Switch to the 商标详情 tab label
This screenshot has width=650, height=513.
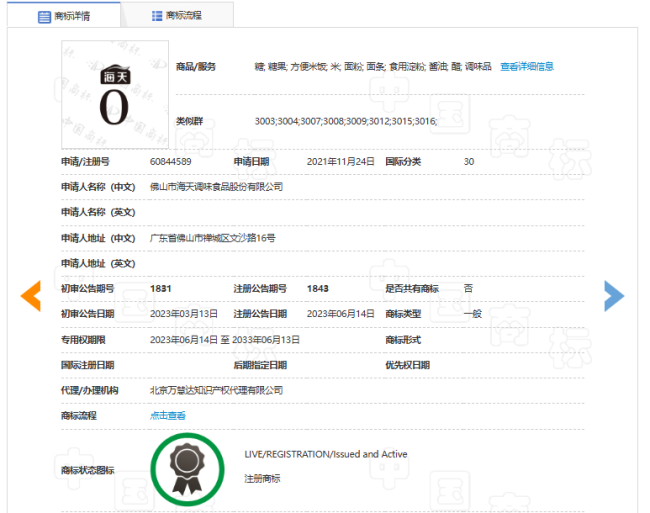74,16
